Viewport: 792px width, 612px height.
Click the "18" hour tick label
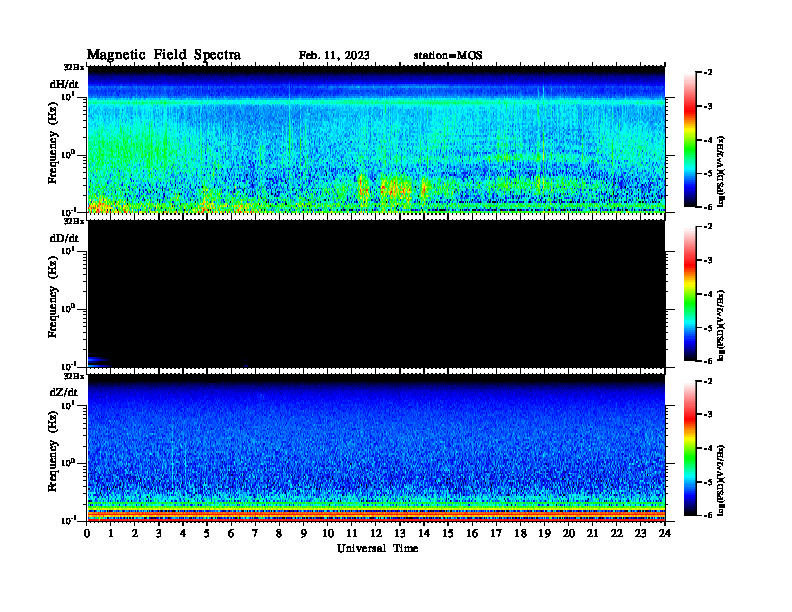tap(520, 533)
